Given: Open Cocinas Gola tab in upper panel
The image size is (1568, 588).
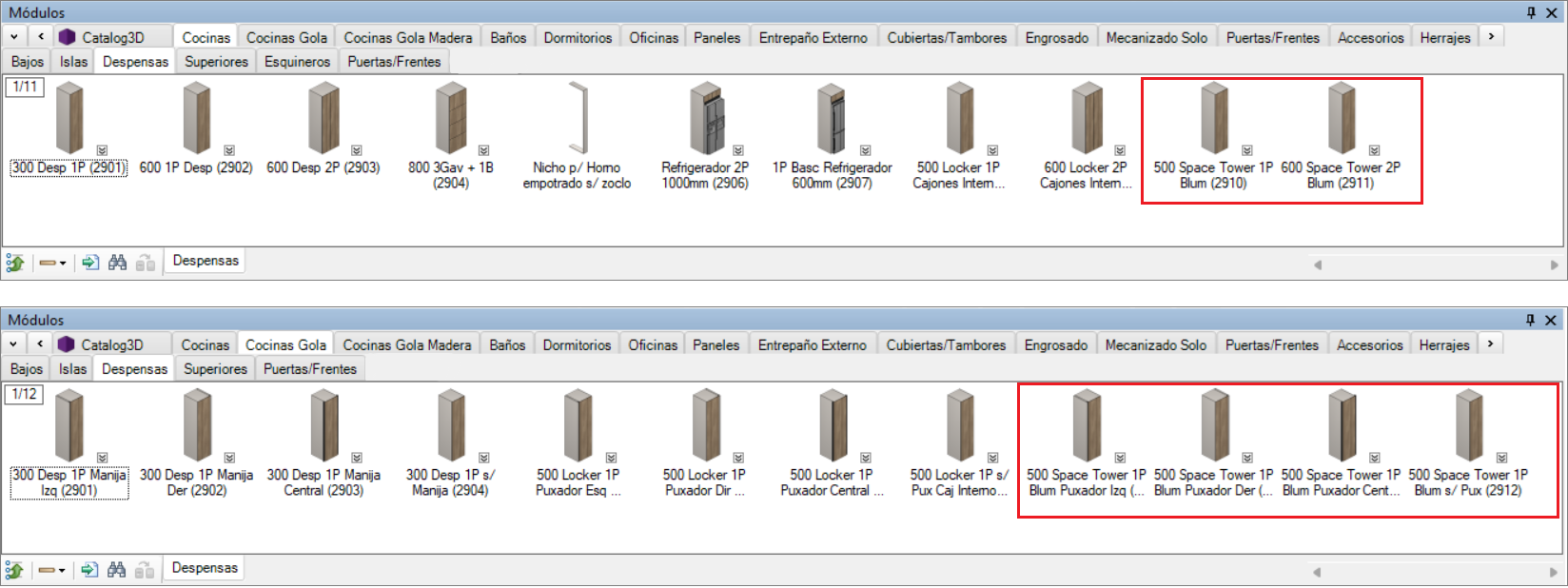Looking at the screenshot, I should pos(286,37).
